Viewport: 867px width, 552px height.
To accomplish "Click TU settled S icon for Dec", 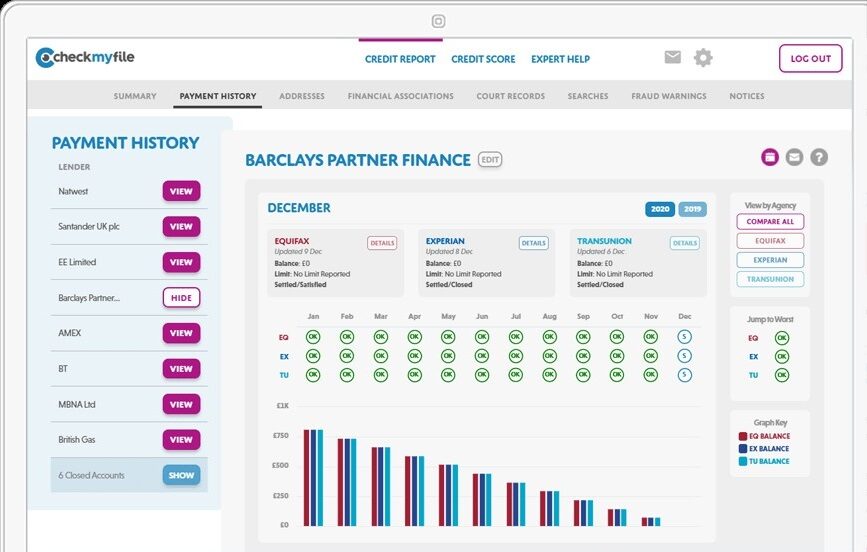I will point(685,375).
